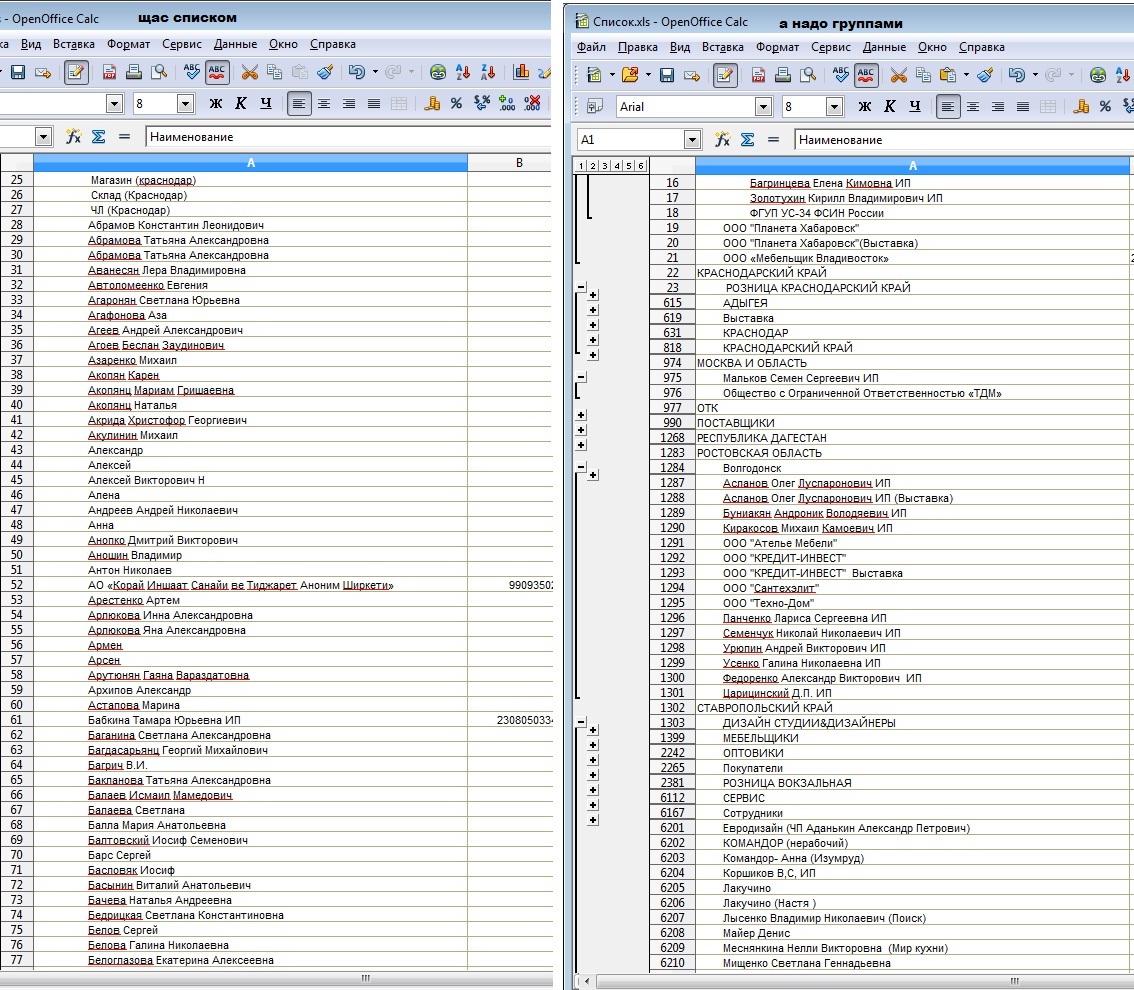Screen dimensions: 1134x990
Task: Click Sum icon in left window formula bar
Action: 98,137
